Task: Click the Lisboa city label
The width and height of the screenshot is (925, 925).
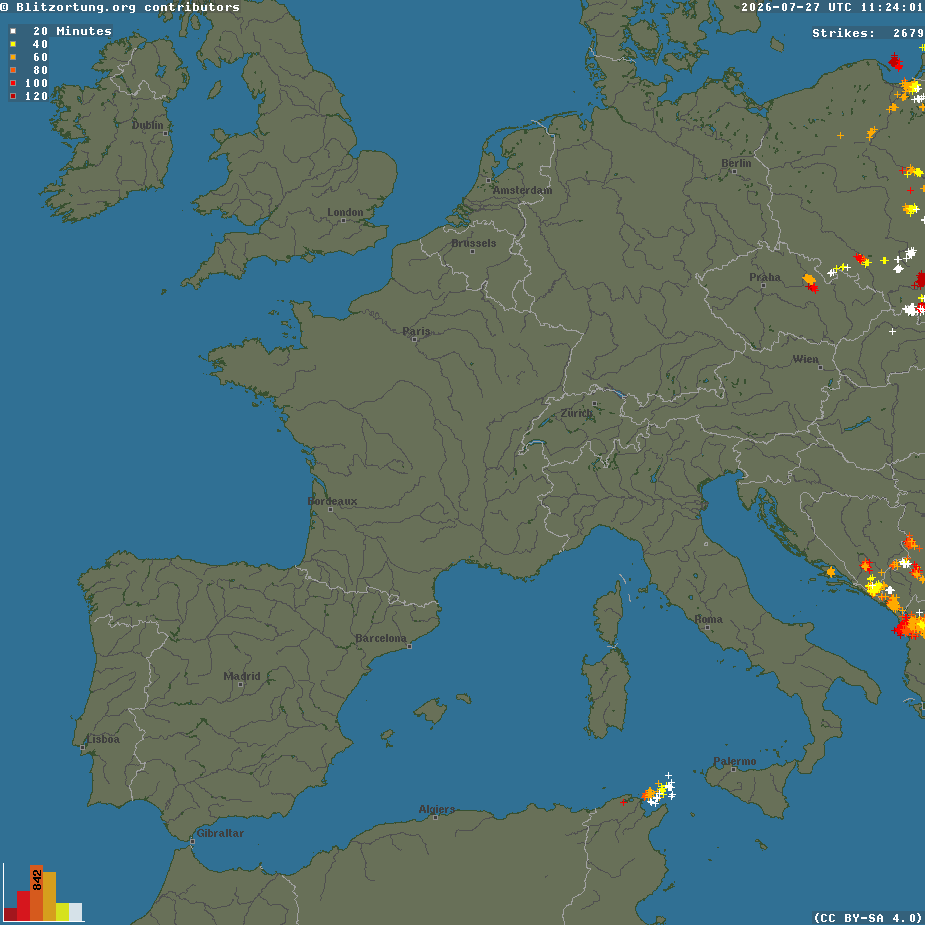Action: click(x=103, y=739)
